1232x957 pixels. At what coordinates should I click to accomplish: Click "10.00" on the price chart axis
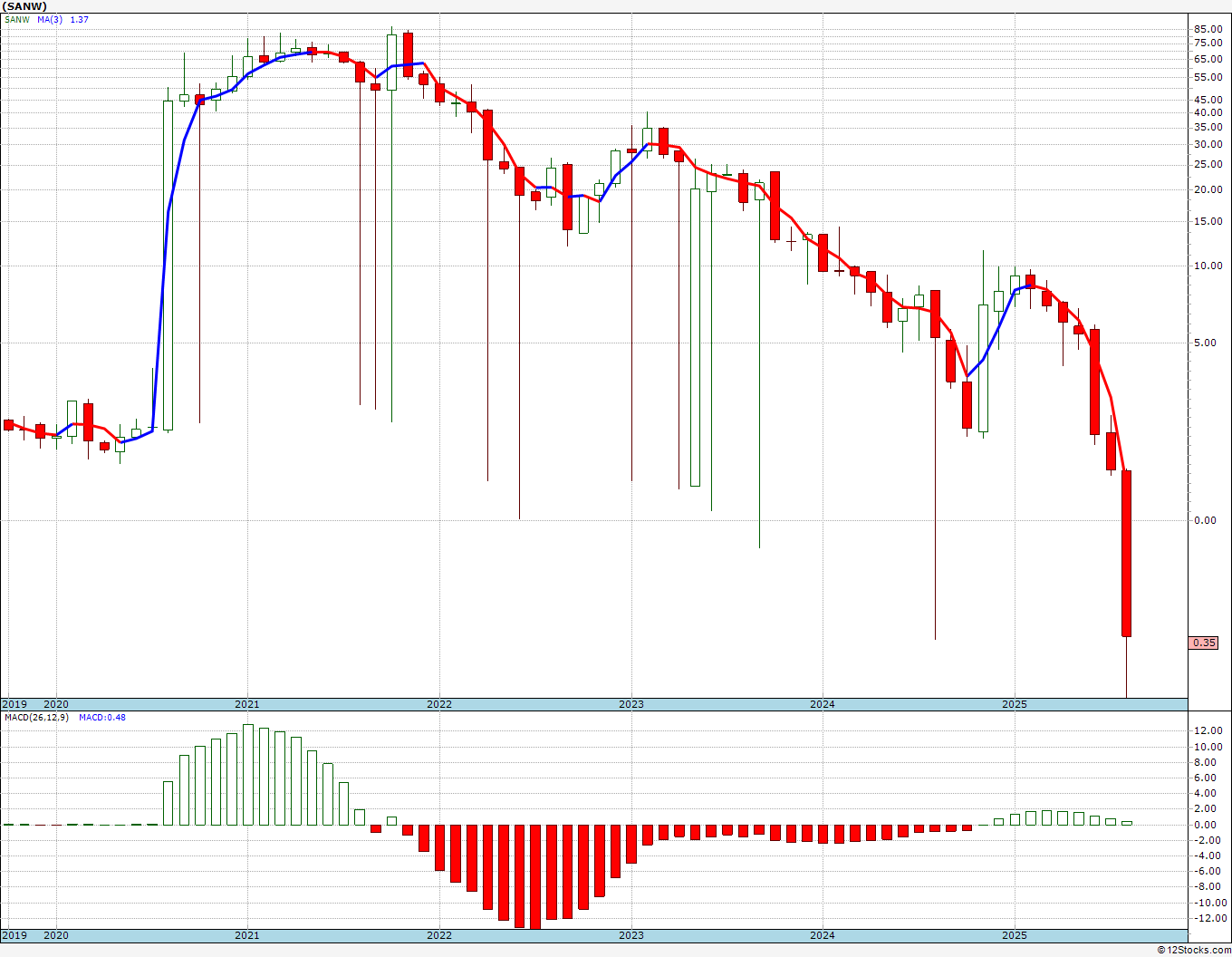(1208, 266)
